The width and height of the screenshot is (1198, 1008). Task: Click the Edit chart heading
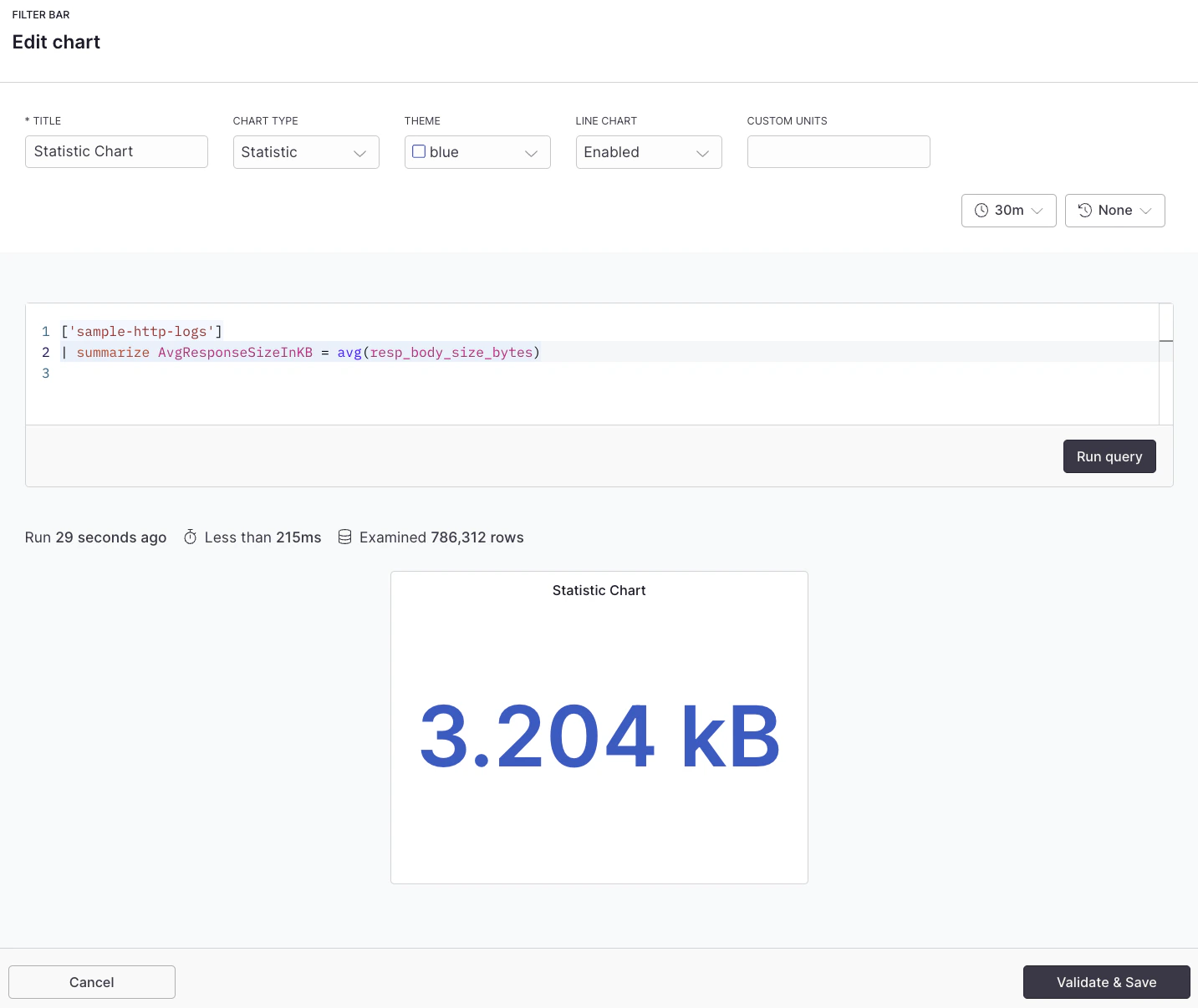(x=56, y=42)
